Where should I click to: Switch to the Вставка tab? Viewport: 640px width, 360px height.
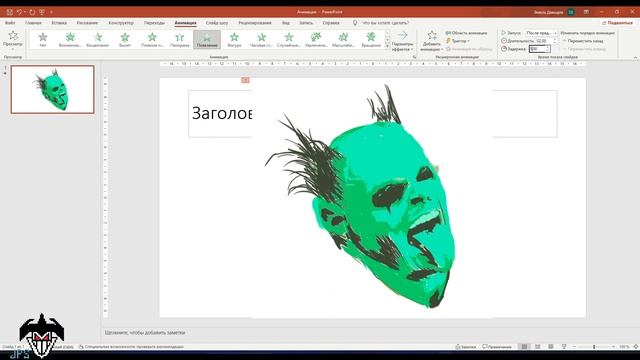59,23
